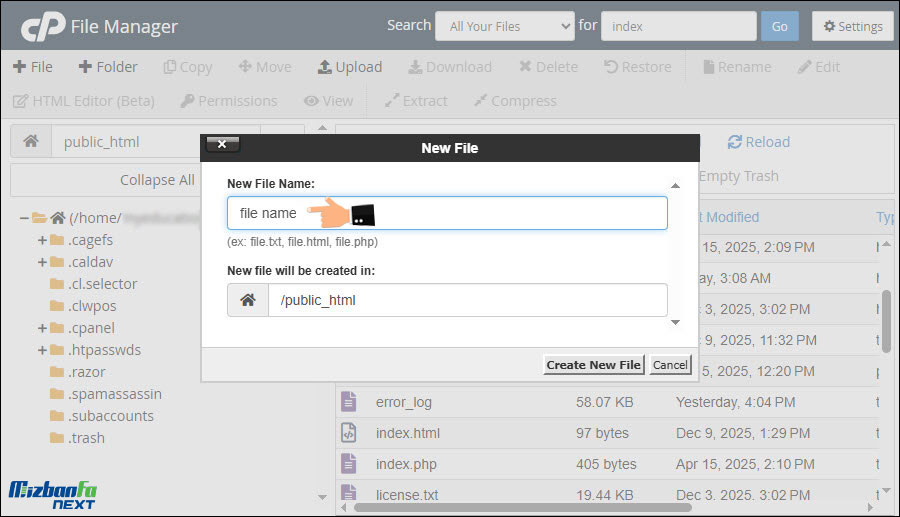The width and height of the screenshot is (900, 517).
Task: Cancel the New File dialog
Action: [670, 365]
